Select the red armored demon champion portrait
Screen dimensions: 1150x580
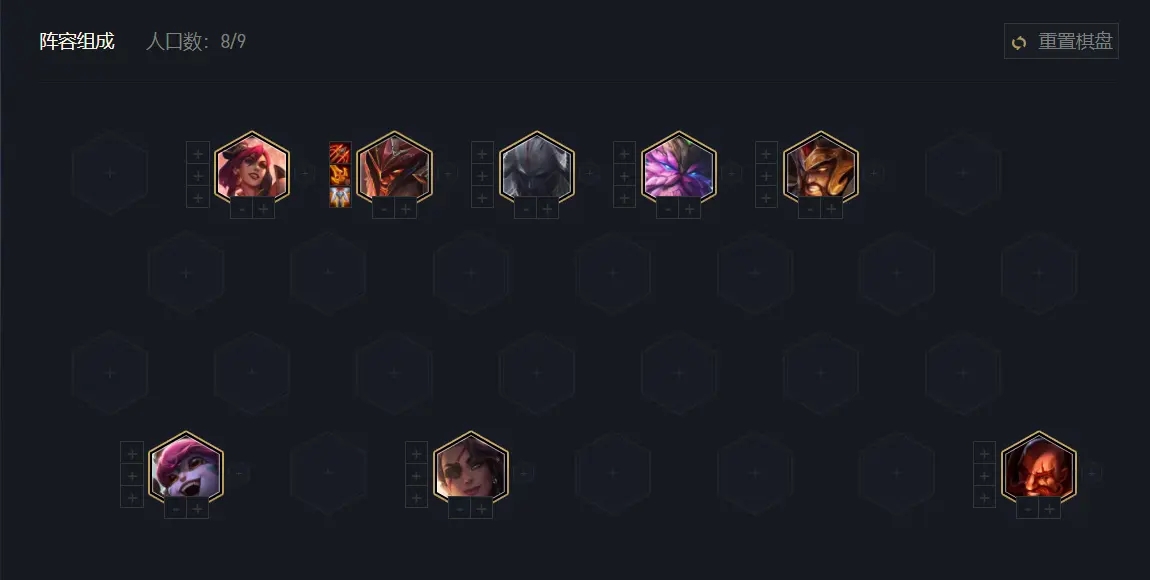pos(394,168)
